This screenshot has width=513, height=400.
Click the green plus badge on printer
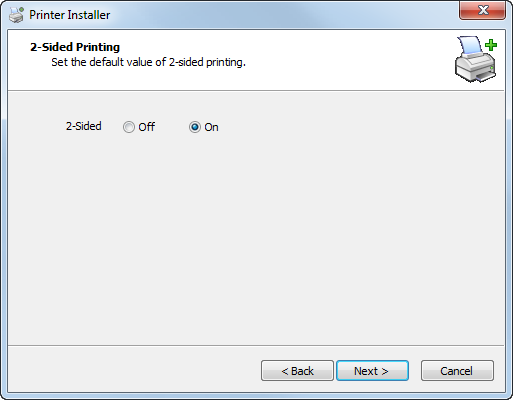coord(491,45)
